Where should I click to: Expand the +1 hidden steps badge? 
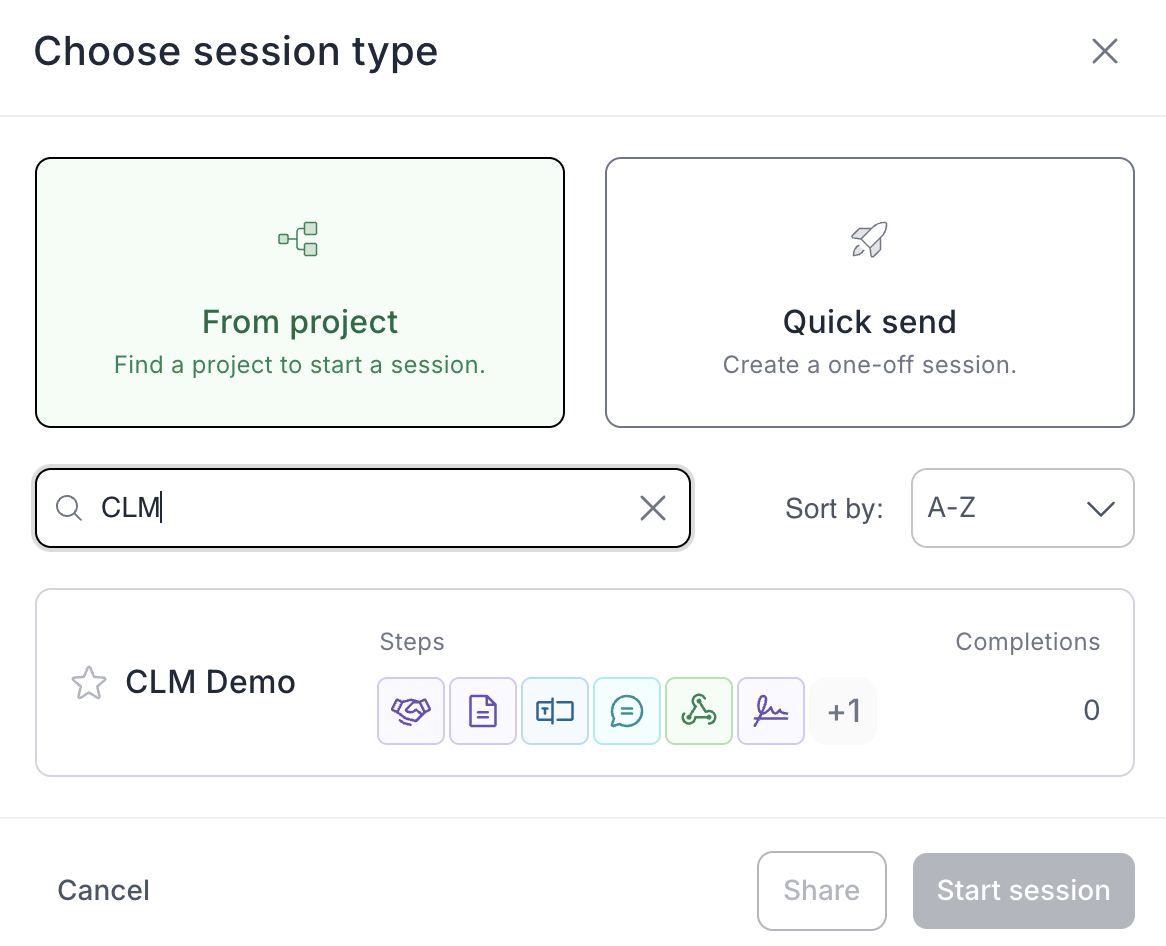[844, 711]
